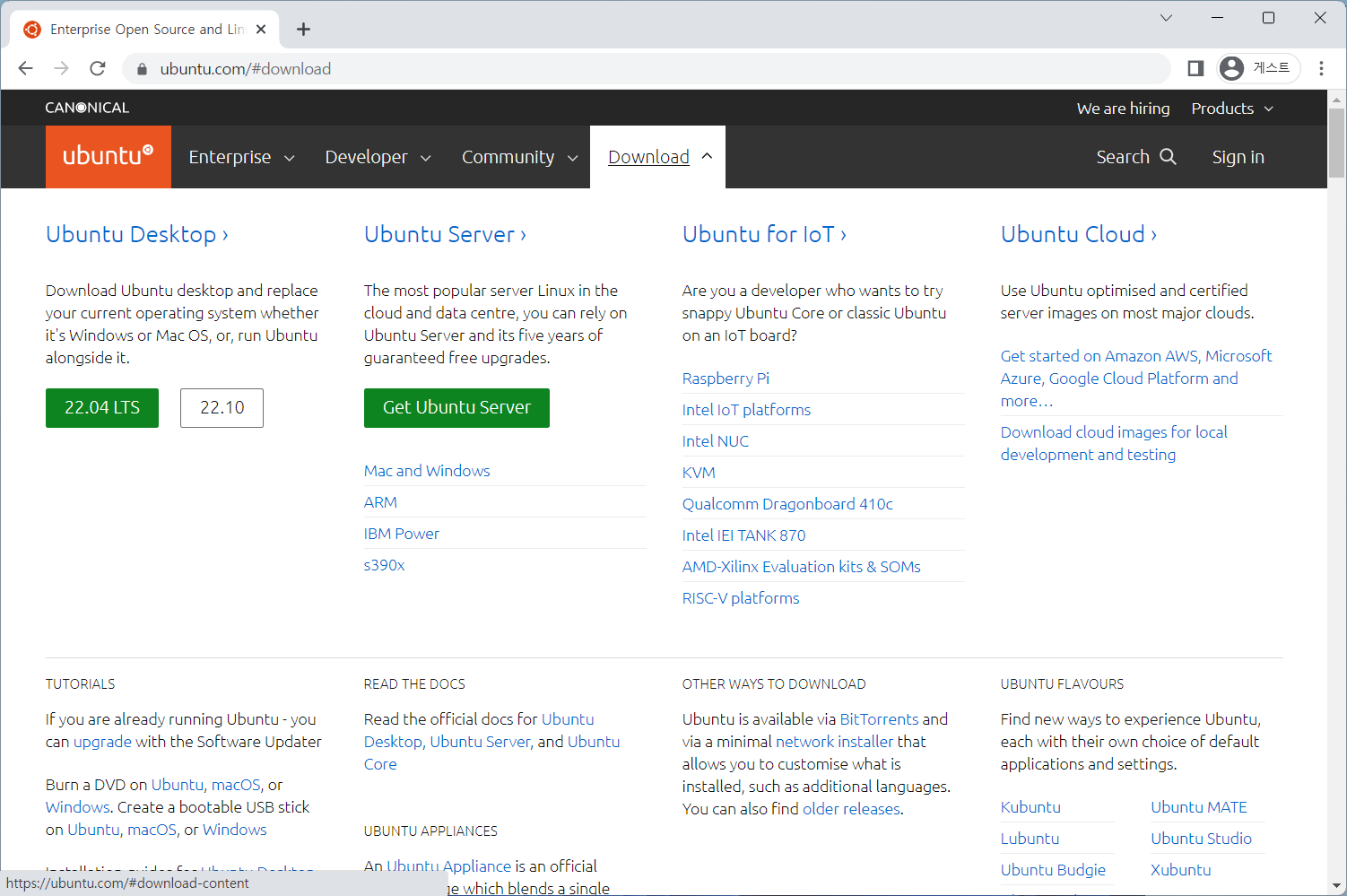
Task: Click the address bar URL field
Action: point(628,69)
